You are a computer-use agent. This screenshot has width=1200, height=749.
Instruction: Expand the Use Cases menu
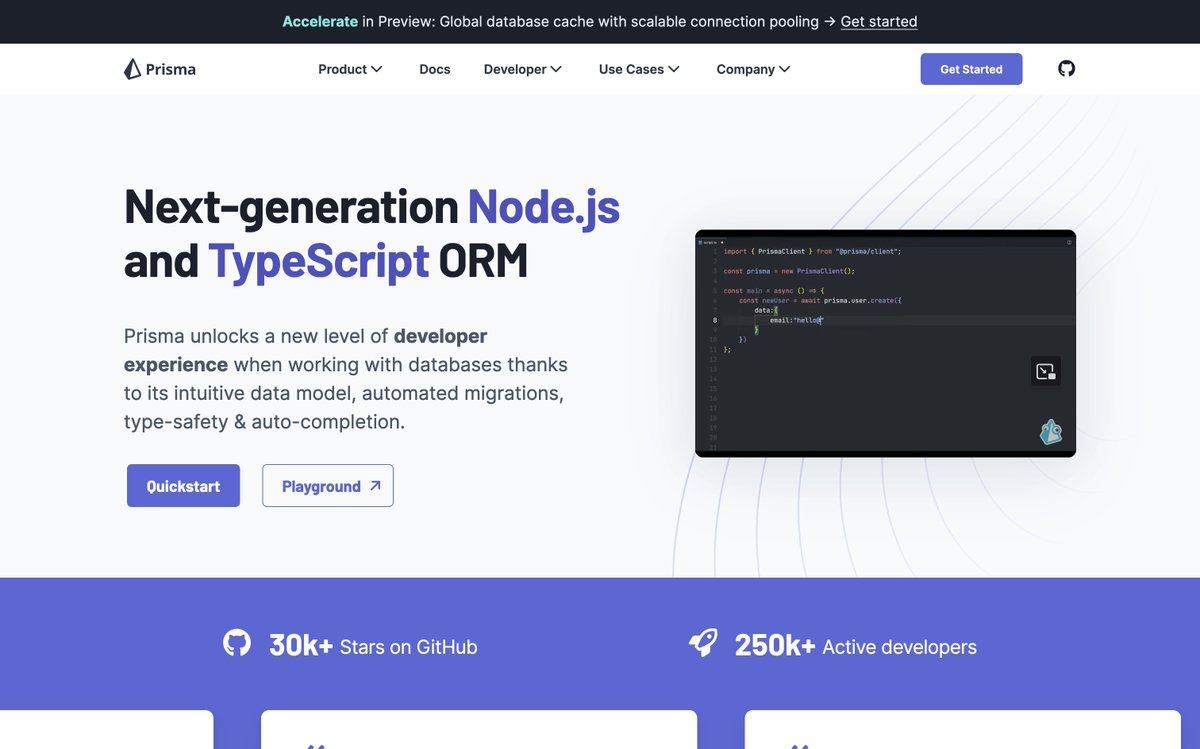tap(639, 69)
